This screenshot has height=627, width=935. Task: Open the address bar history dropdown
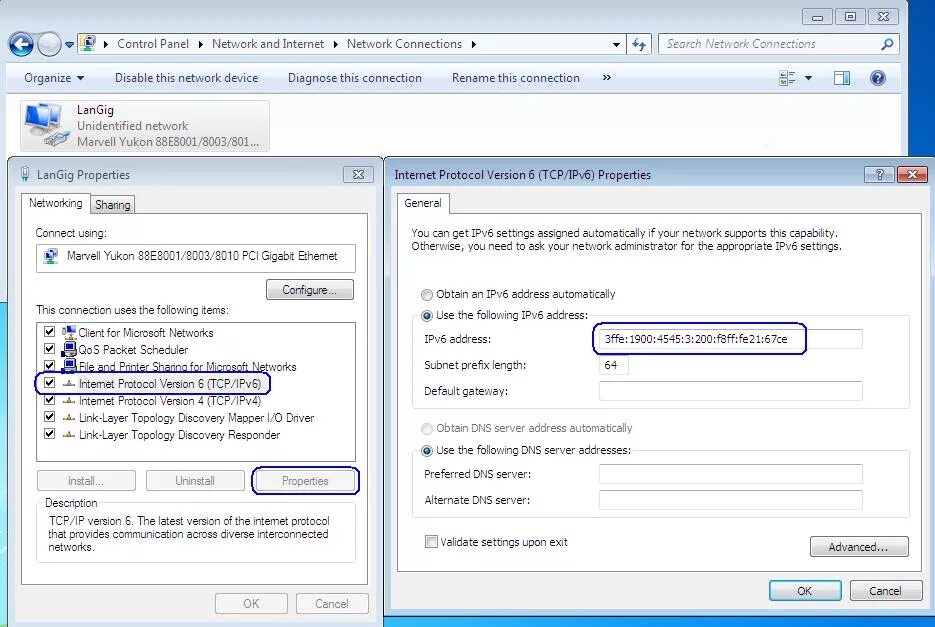tap(616, 44)
